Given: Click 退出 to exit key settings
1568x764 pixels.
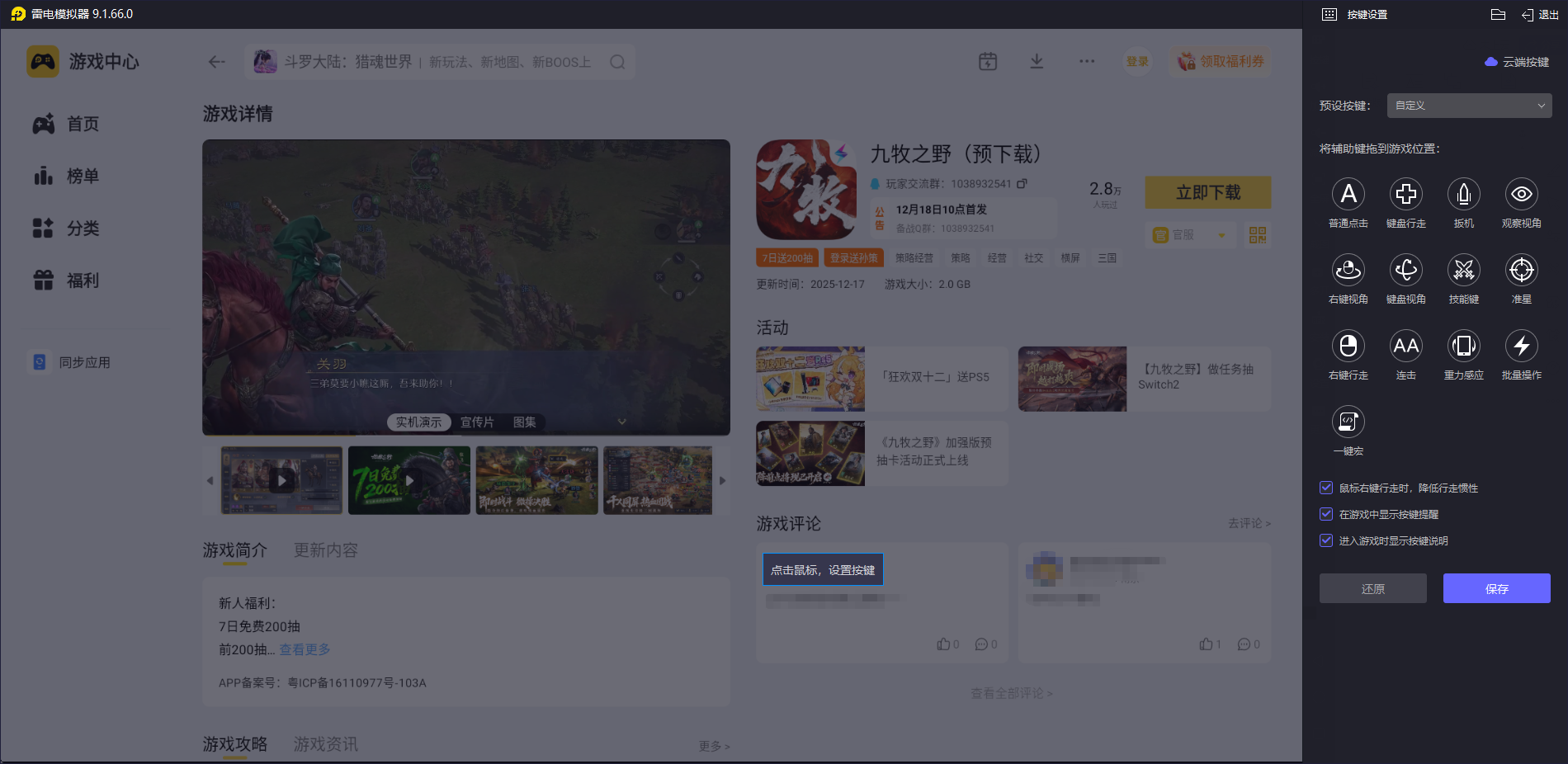Looking at the screenshot, I should click(x=1540, y=14).
